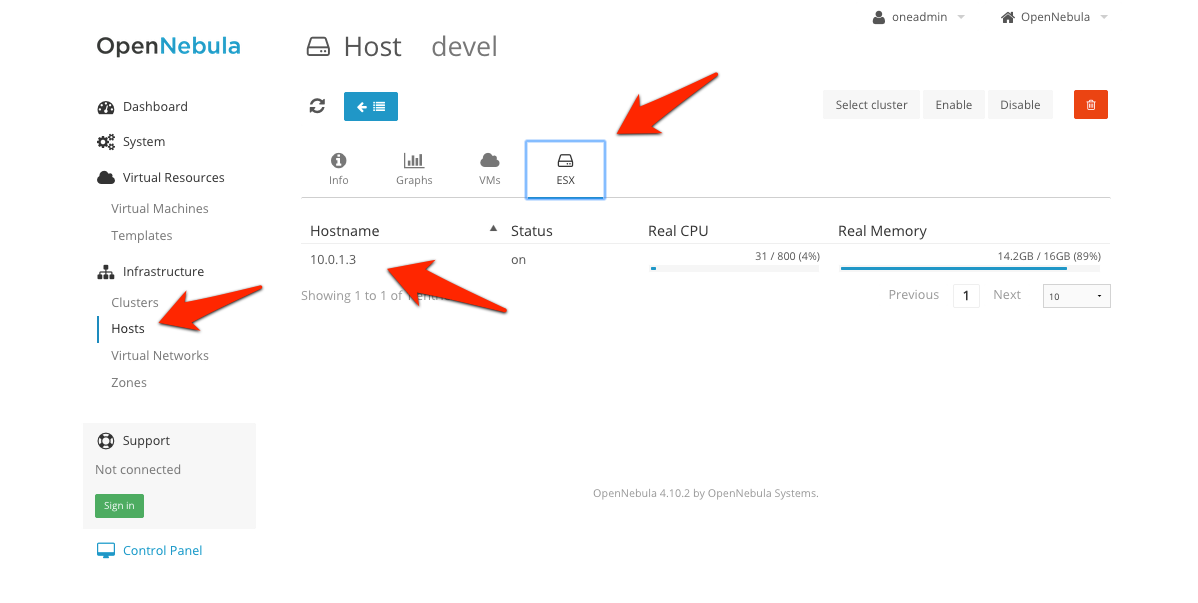1198x603 pixels.
Task: Open the Info tab
Action: point(338,169)
